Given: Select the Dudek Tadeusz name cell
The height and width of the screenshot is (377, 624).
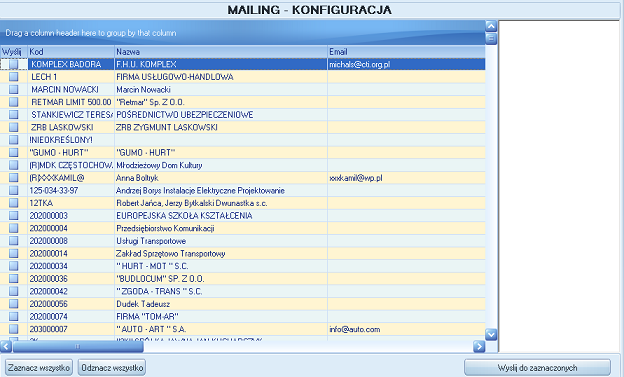Looking at the screenshot, I should [x=221, y=304].
